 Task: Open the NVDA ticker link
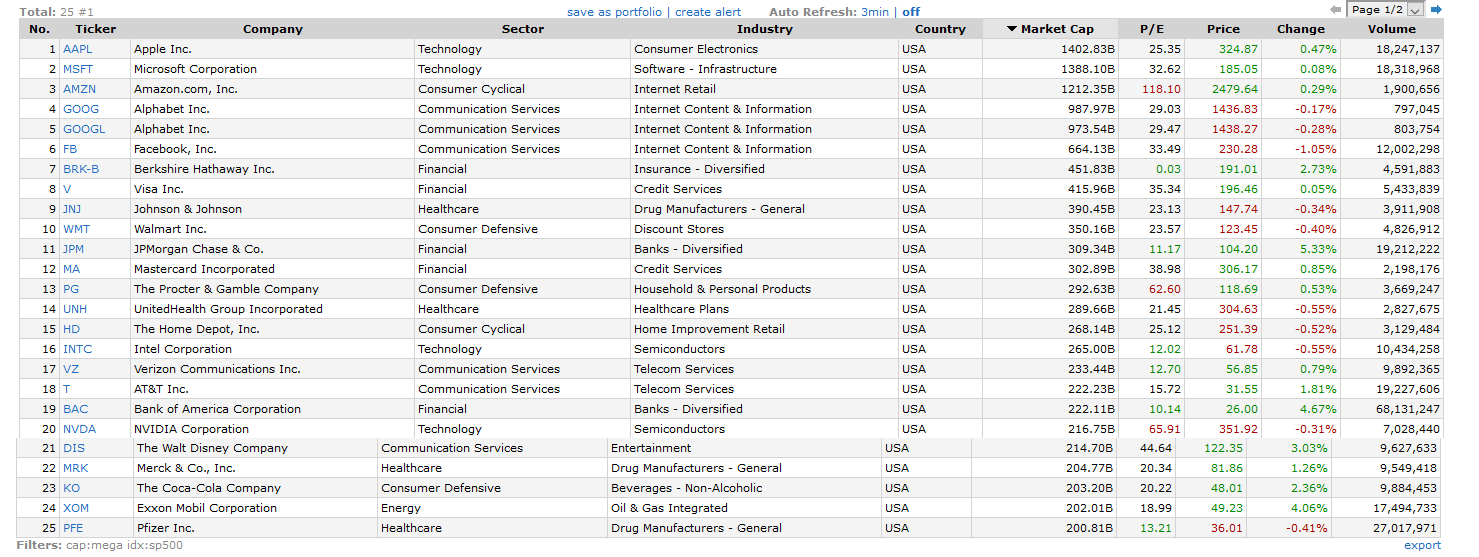(x=79, y=429)
